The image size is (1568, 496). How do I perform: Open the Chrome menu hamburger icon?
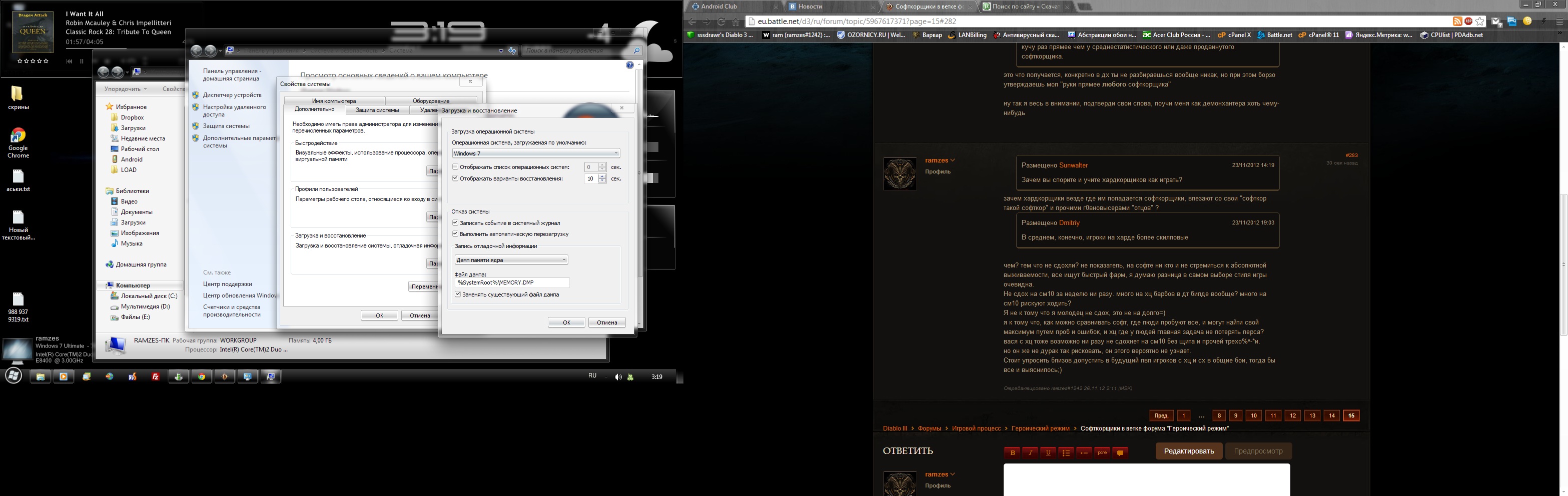1559,21
